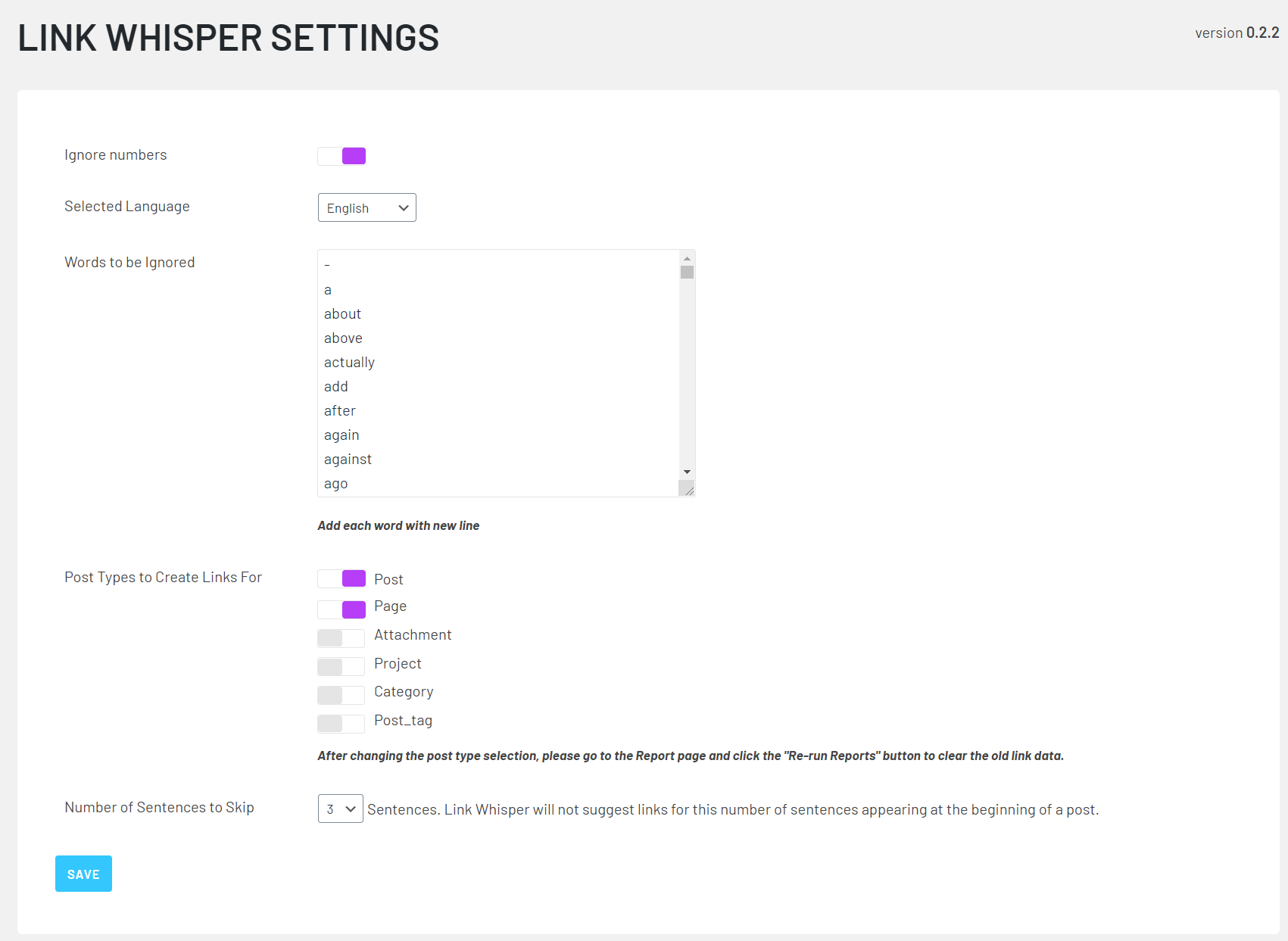Image resolution: width=1288 pixels, height=941 pixels.
Task: Select 'against' from the ignored words list
Action: (x=348, y=459)
